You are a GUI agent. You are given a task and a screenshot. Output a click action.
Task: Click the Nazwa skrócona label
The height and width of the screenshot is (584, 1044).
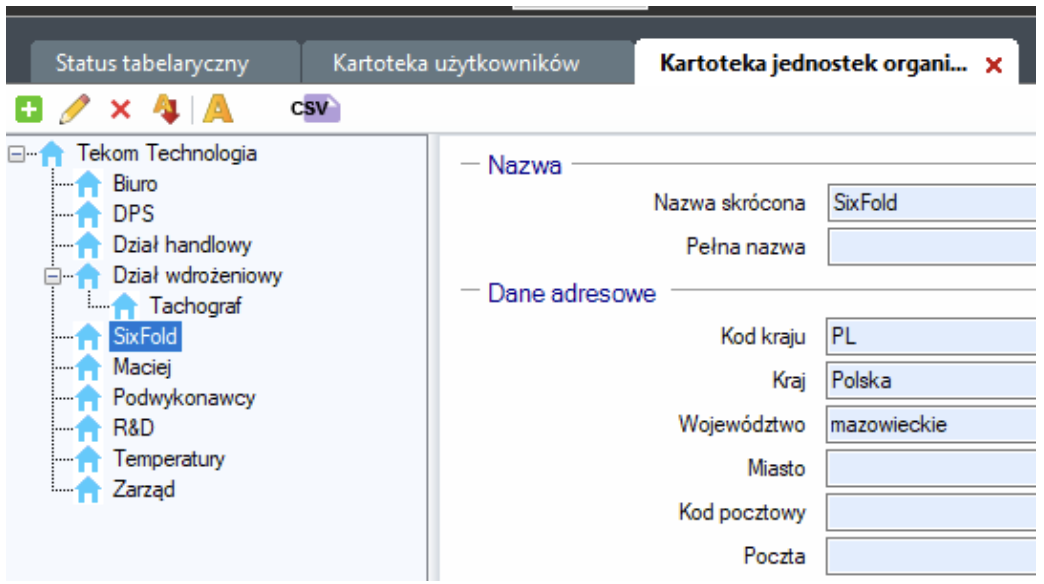point(730,202)
